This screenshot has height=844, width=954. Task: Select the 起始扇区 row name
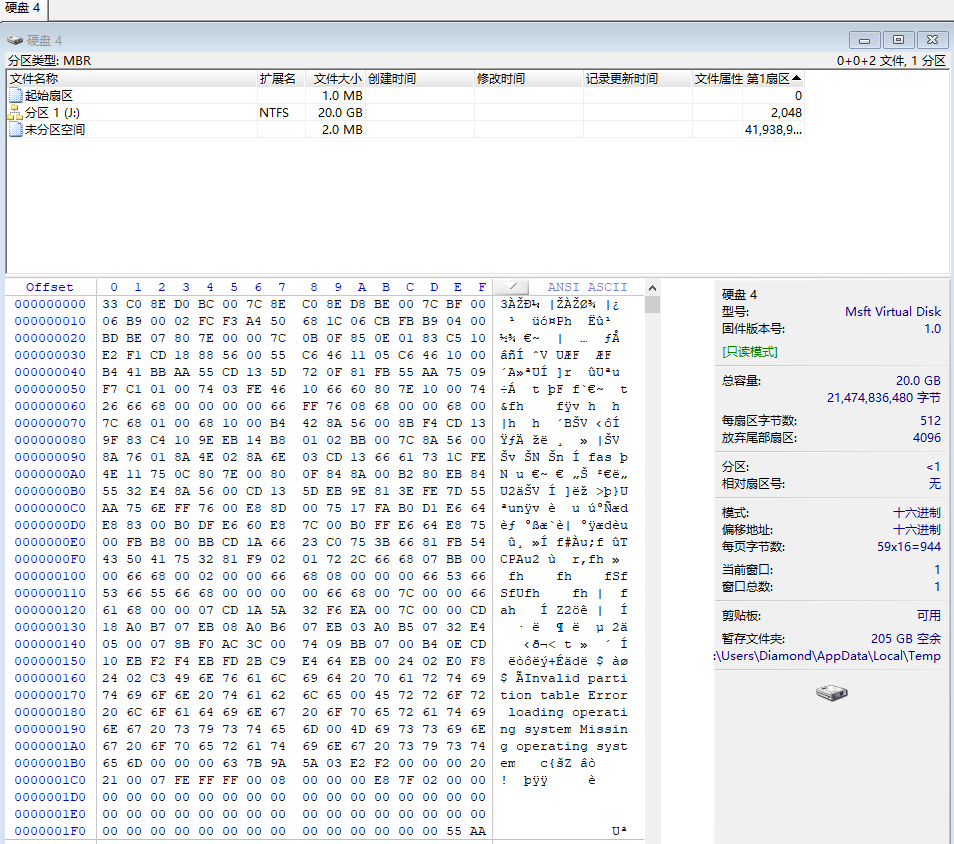[x=49, y=96]
